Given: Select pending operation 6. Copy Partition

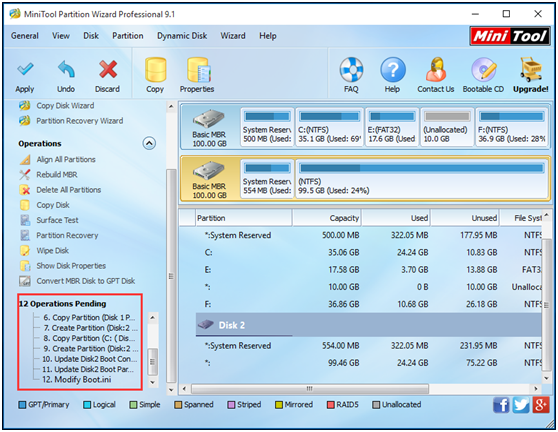Looking at the screenshot, I should 89,317.
